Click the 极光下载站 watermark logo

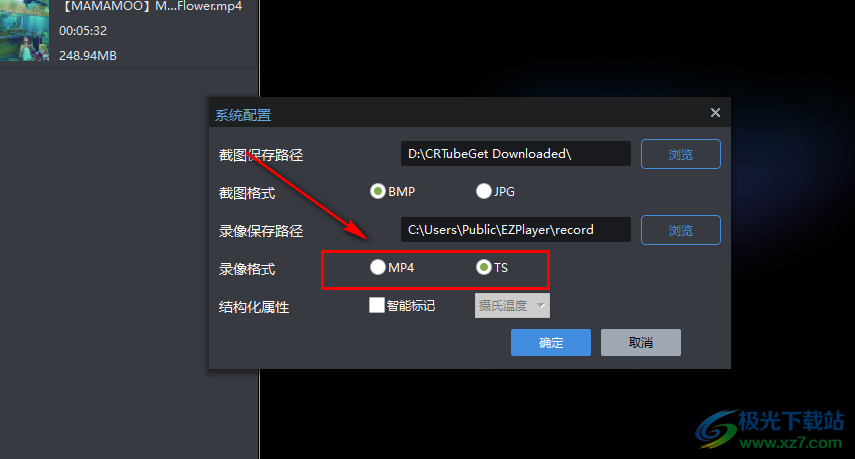pos(770,430)
